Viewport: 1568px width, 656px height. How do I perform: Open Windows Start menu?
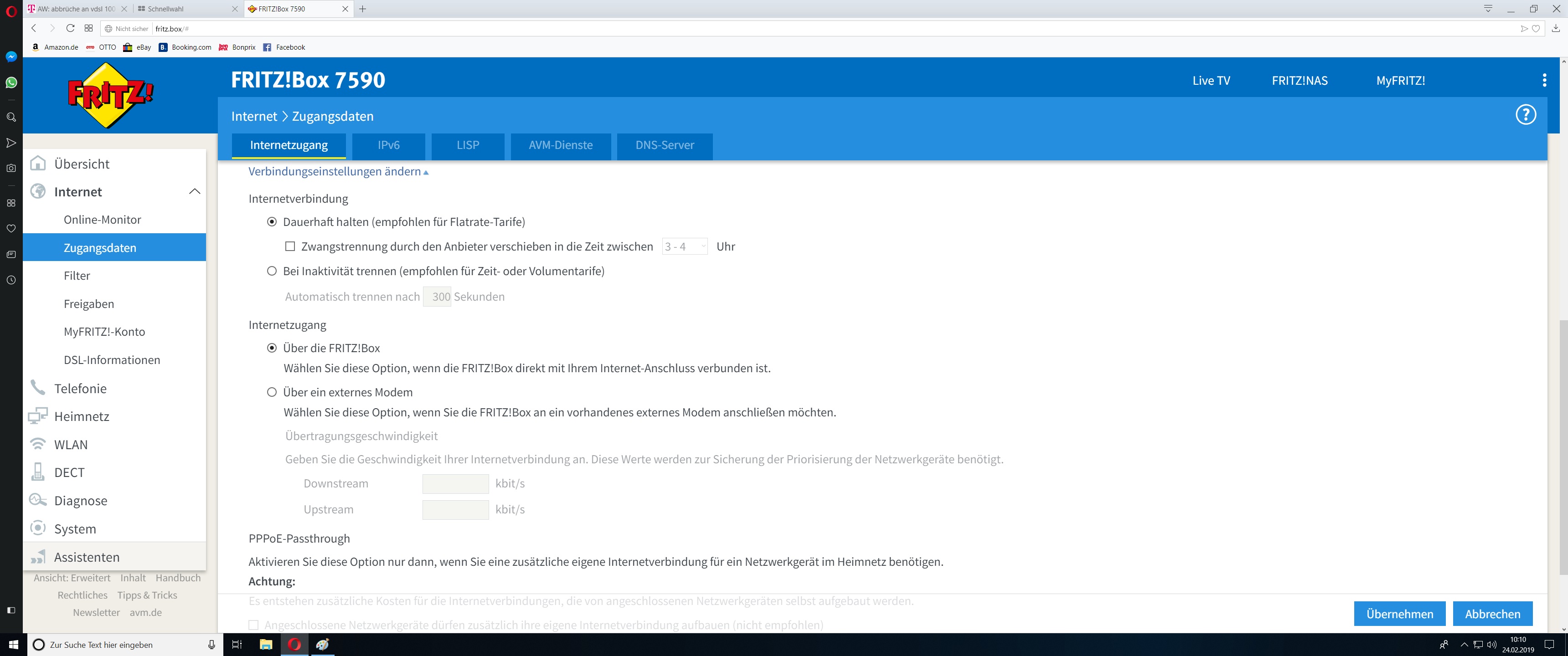tap(13, 645)
